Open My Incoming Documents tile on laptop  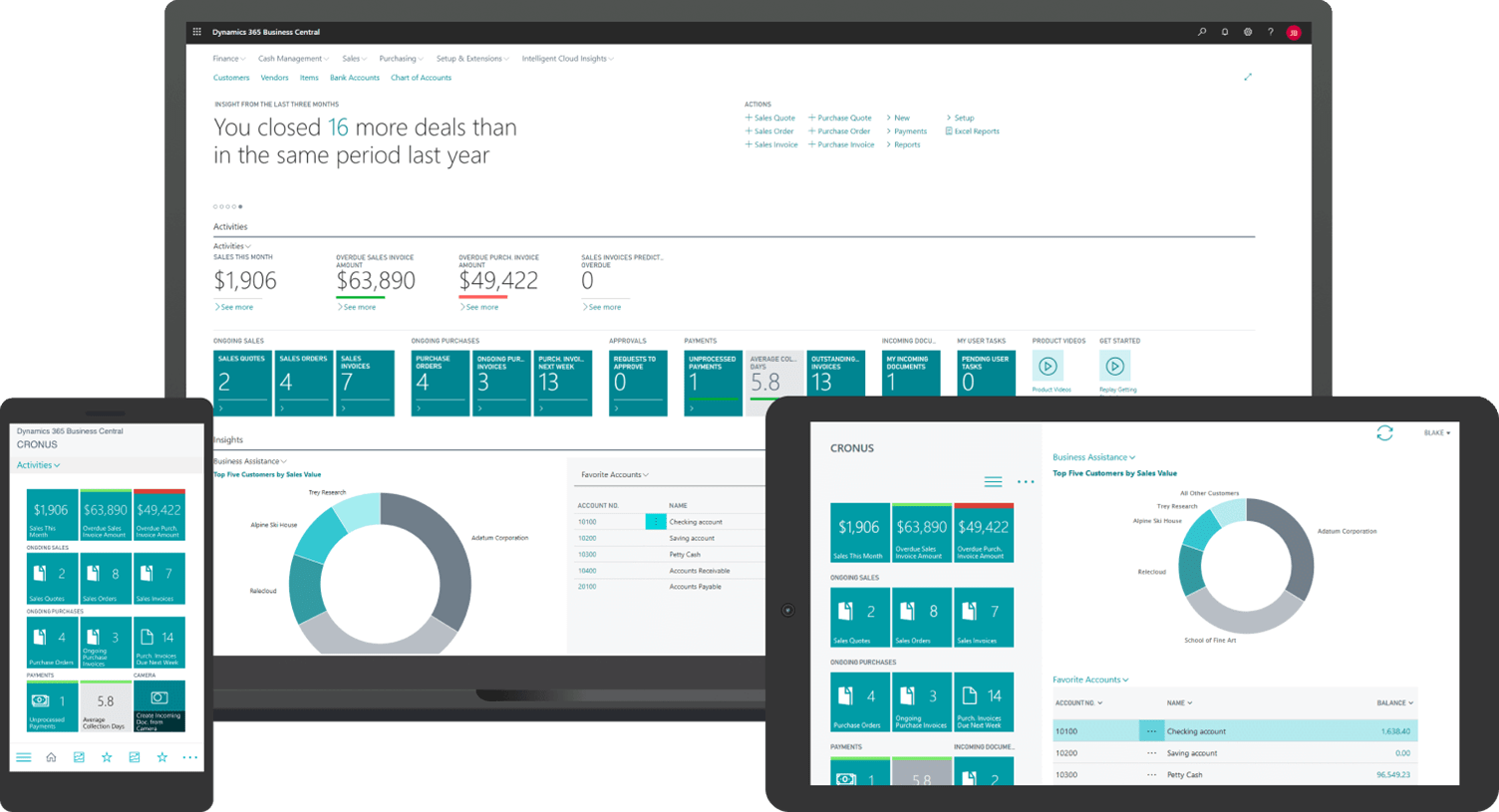click(911, 373)
